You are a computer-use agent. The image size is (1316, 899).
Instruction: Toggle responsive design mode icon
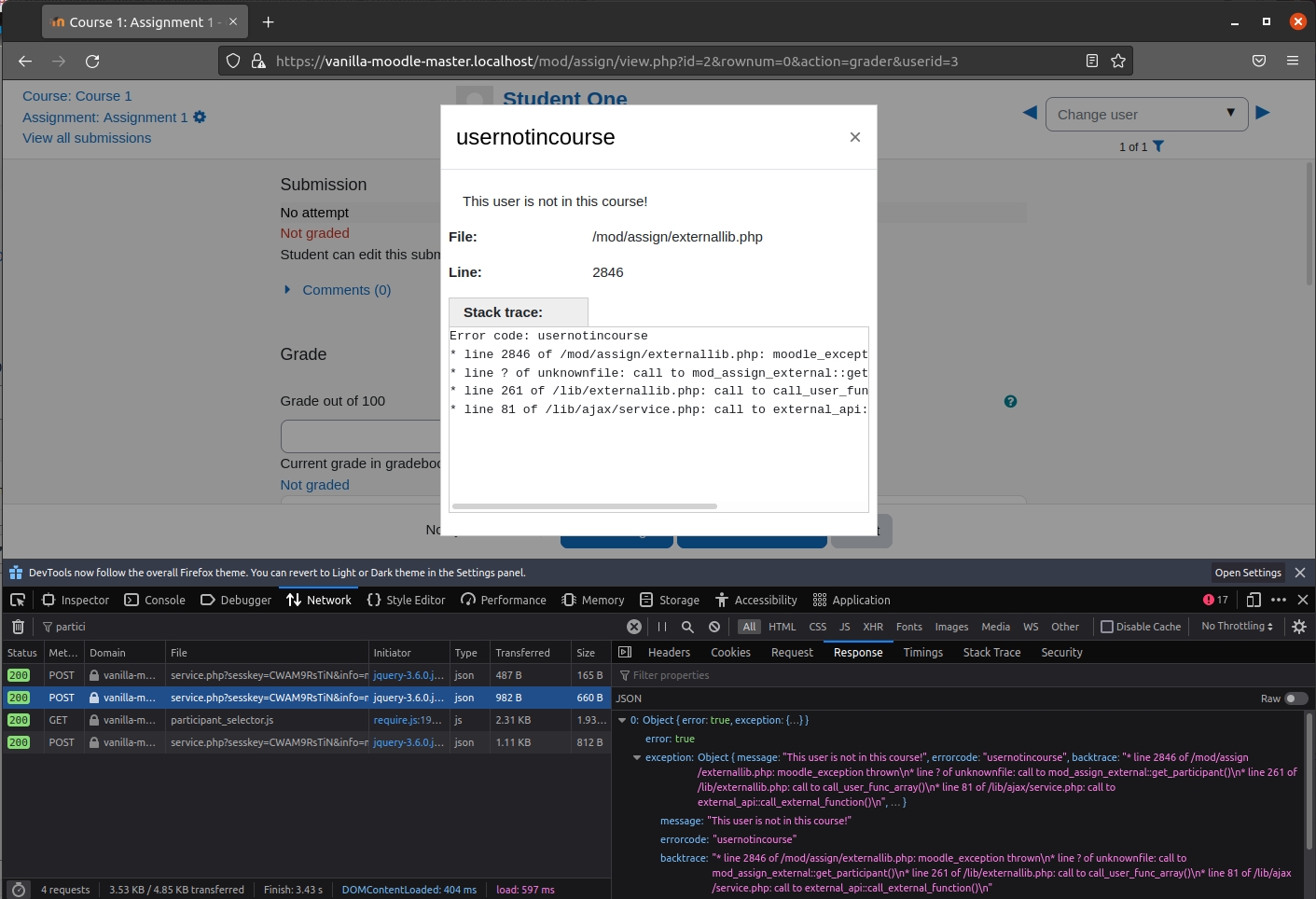(1254, 600)
